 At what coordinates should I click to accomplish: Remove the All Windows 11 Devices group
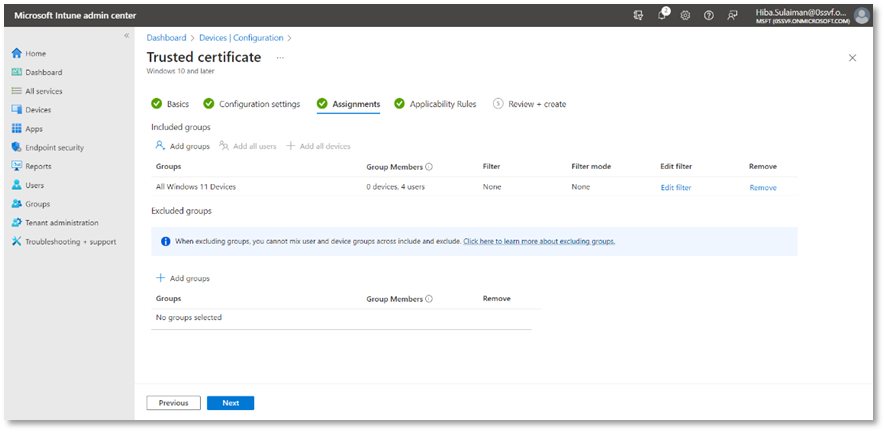point(762,188)
